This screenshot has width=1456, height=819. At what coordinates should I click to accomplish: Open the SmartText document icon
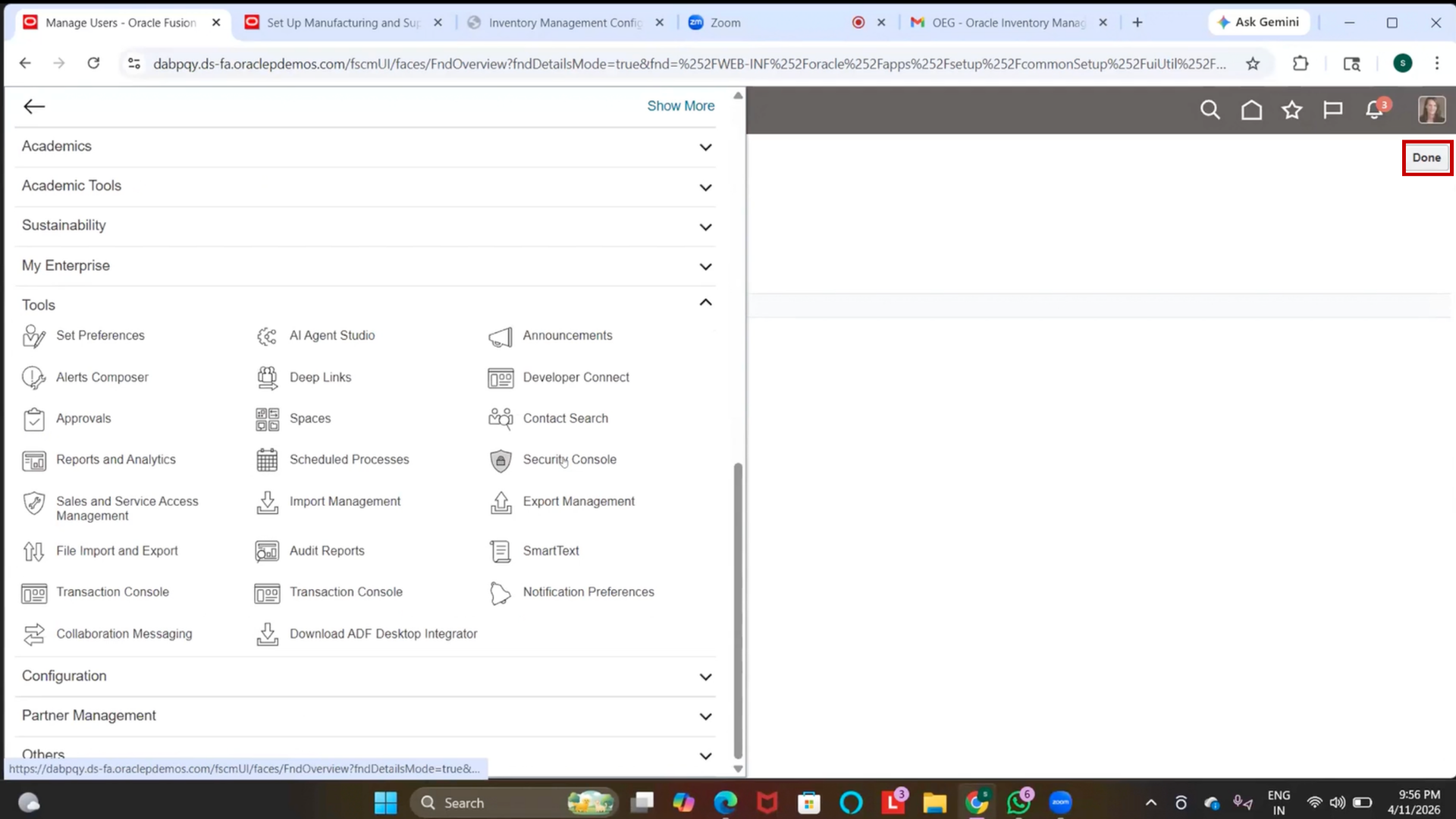pos(500,551)
